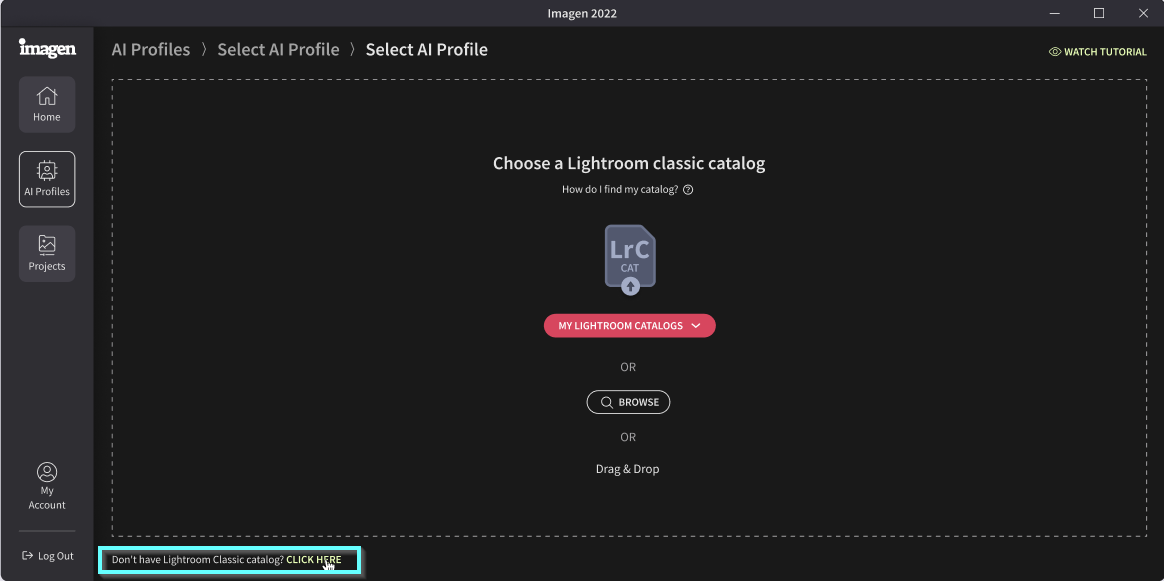Click the Imagen logo
This screenshot has height=581, width=1164.
pos(47,48)
